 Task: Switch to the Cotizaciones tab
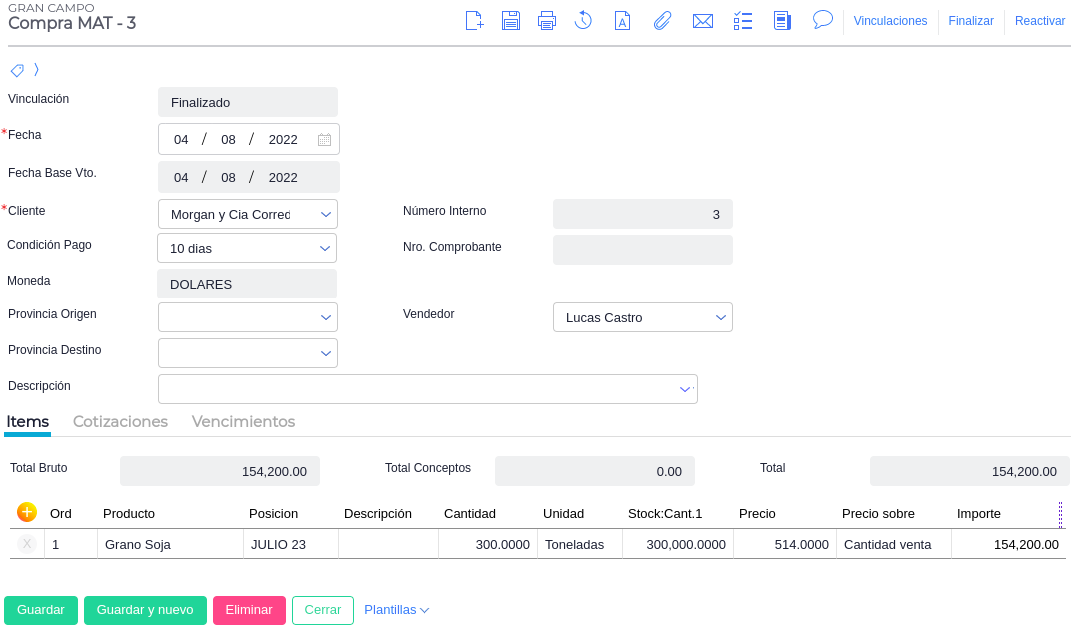120,422
